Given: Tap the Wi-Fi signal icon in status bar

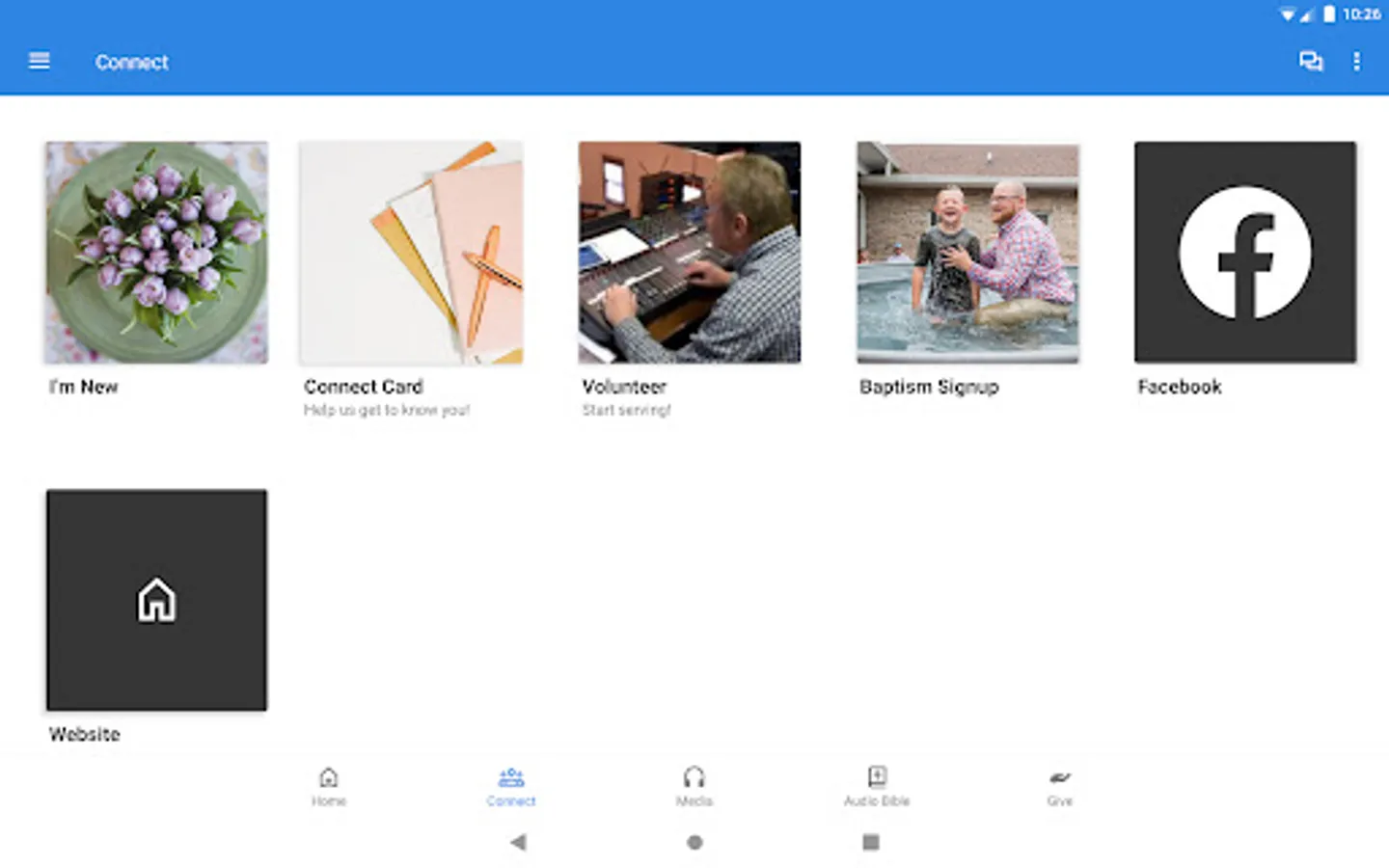Looking at the screenshot, I should (x=1288, y=14).
